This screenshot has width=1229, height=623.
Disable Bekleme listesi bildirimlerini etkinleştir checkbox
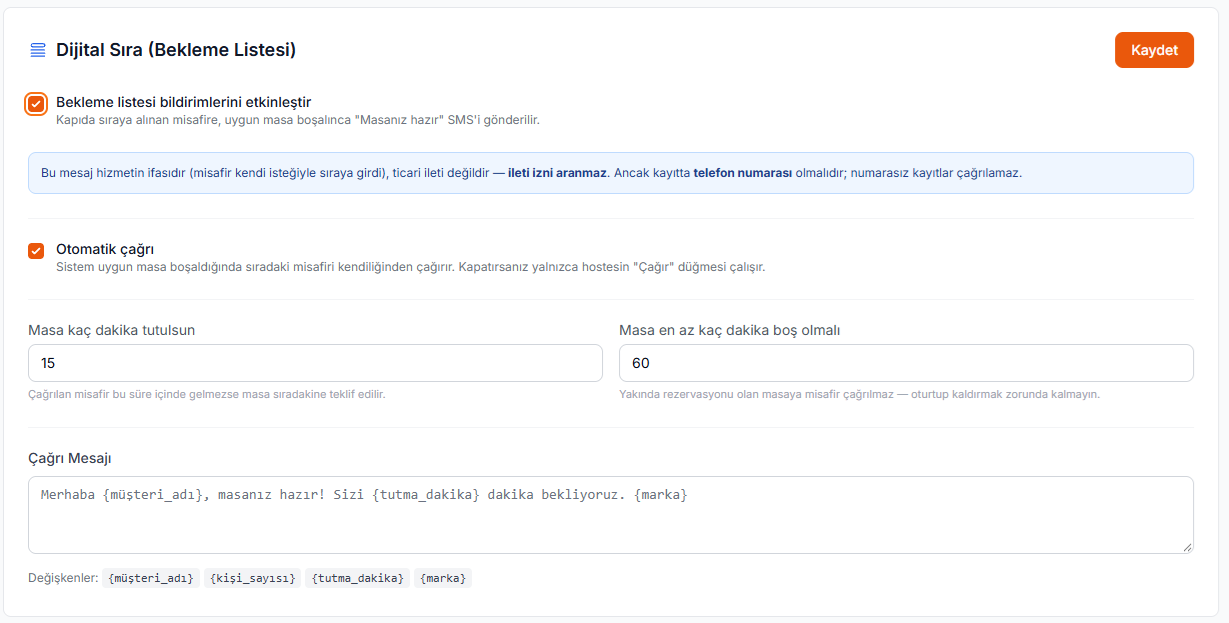36,103
